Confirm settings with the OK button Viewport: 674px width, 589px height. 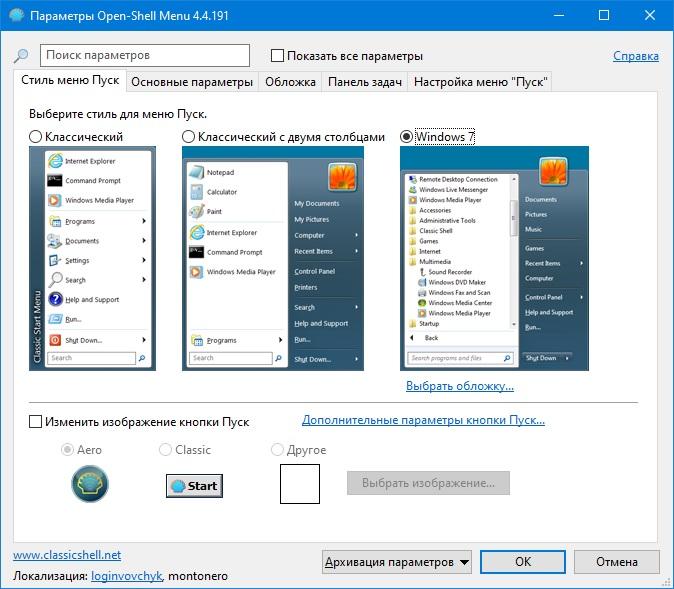(523, 562)
